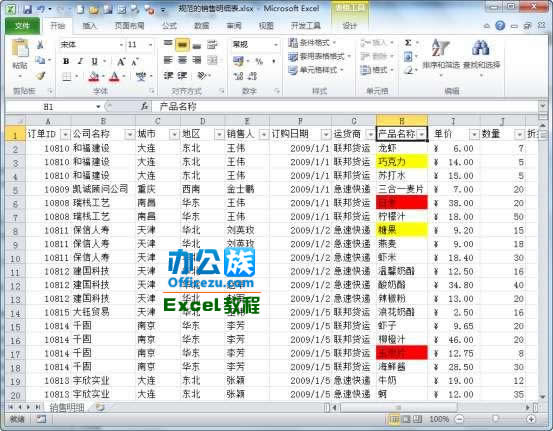Open the 数据 ribbon tab

pyautogui.click(x=201, y=26)
